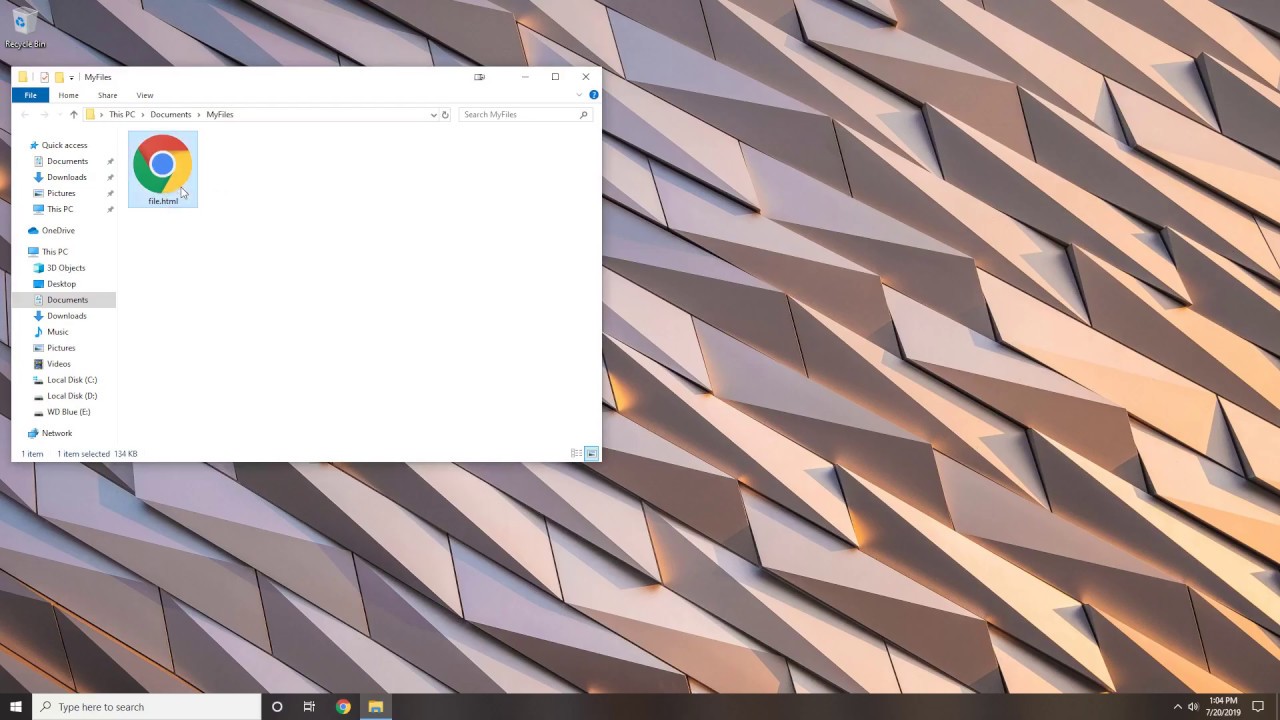Switch to the Home ribbon tab
The width and height of the screenshot is (1280, 720).
pyautogui.click(x=68, y=95)
